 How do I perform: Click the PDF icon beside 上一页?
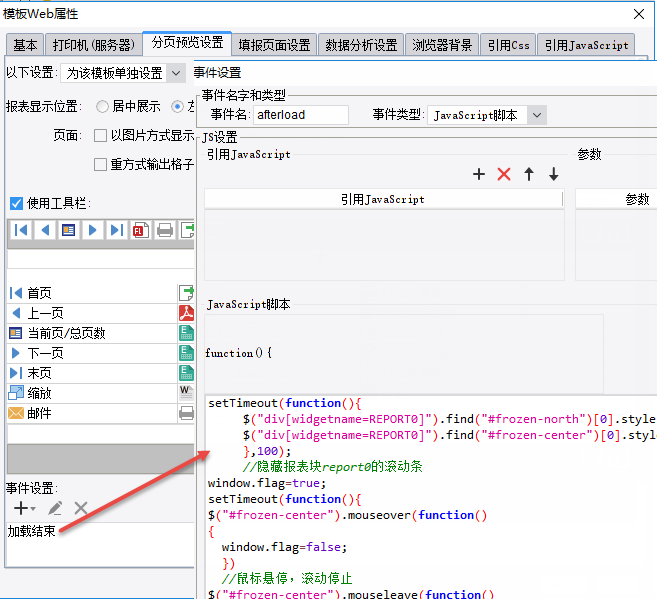coord(186,313)
